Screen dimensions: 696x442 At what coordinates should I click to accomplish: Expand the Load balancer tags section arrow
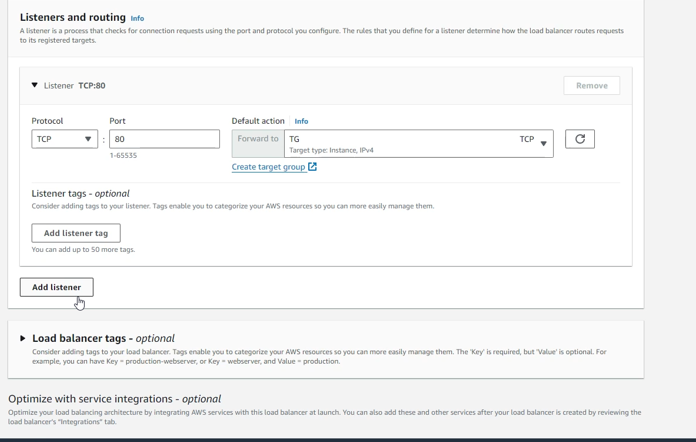coord(23,338)
